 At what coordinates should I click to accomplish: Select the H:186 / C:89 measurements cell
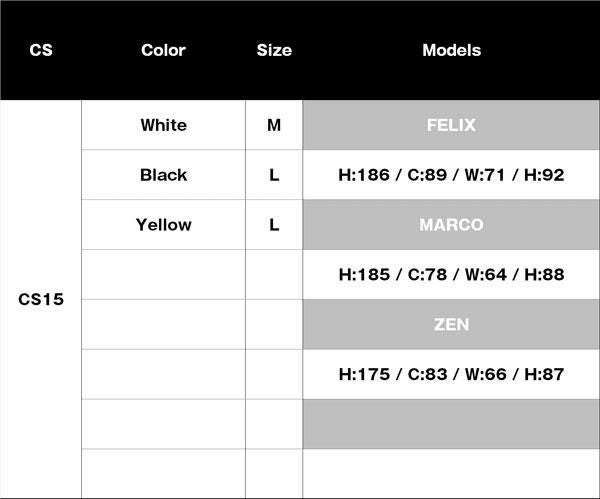[451, 175]
